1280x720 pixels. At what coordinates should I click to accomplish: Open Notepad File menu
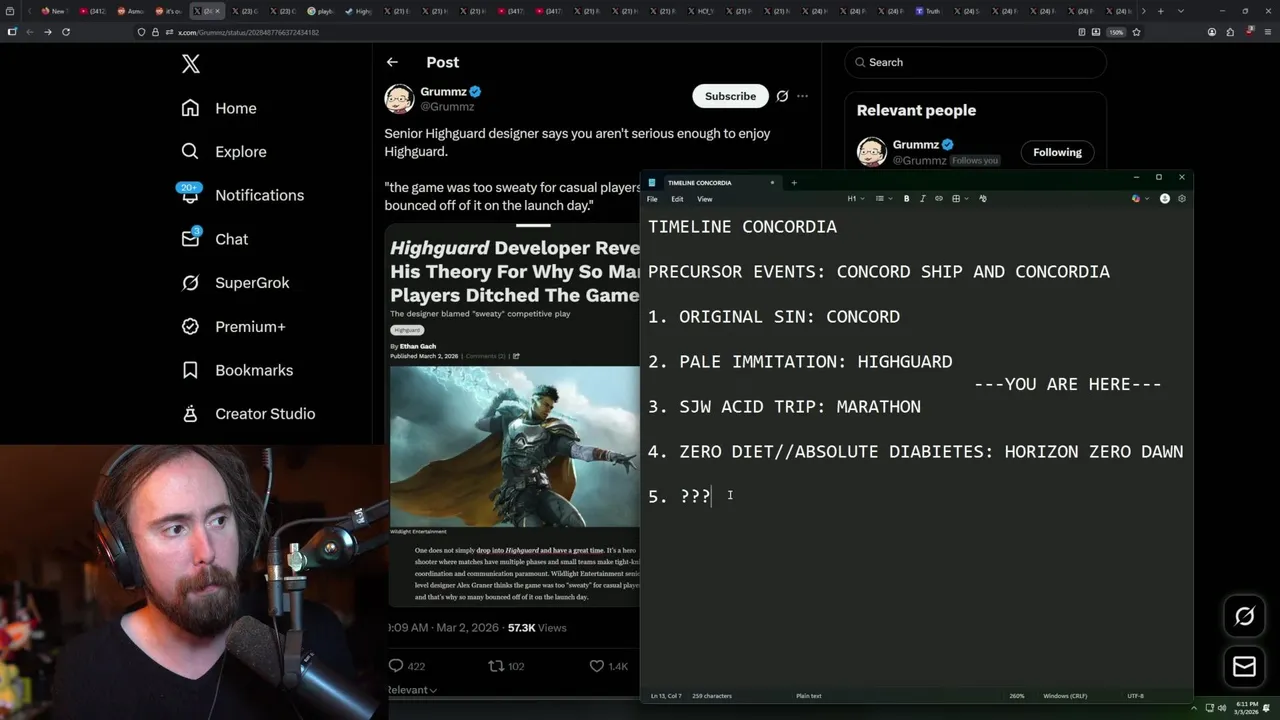pos(652,199)
